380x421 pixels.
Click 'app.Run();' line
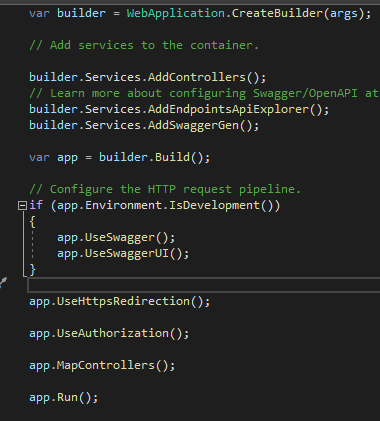64,397
